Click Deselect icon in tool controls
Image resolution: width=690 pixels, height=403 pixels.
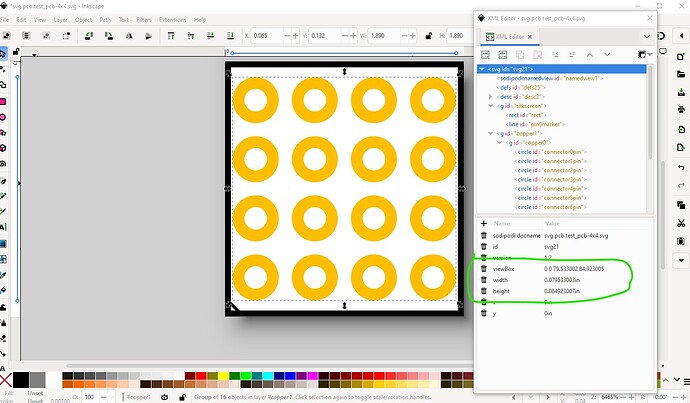46,36
